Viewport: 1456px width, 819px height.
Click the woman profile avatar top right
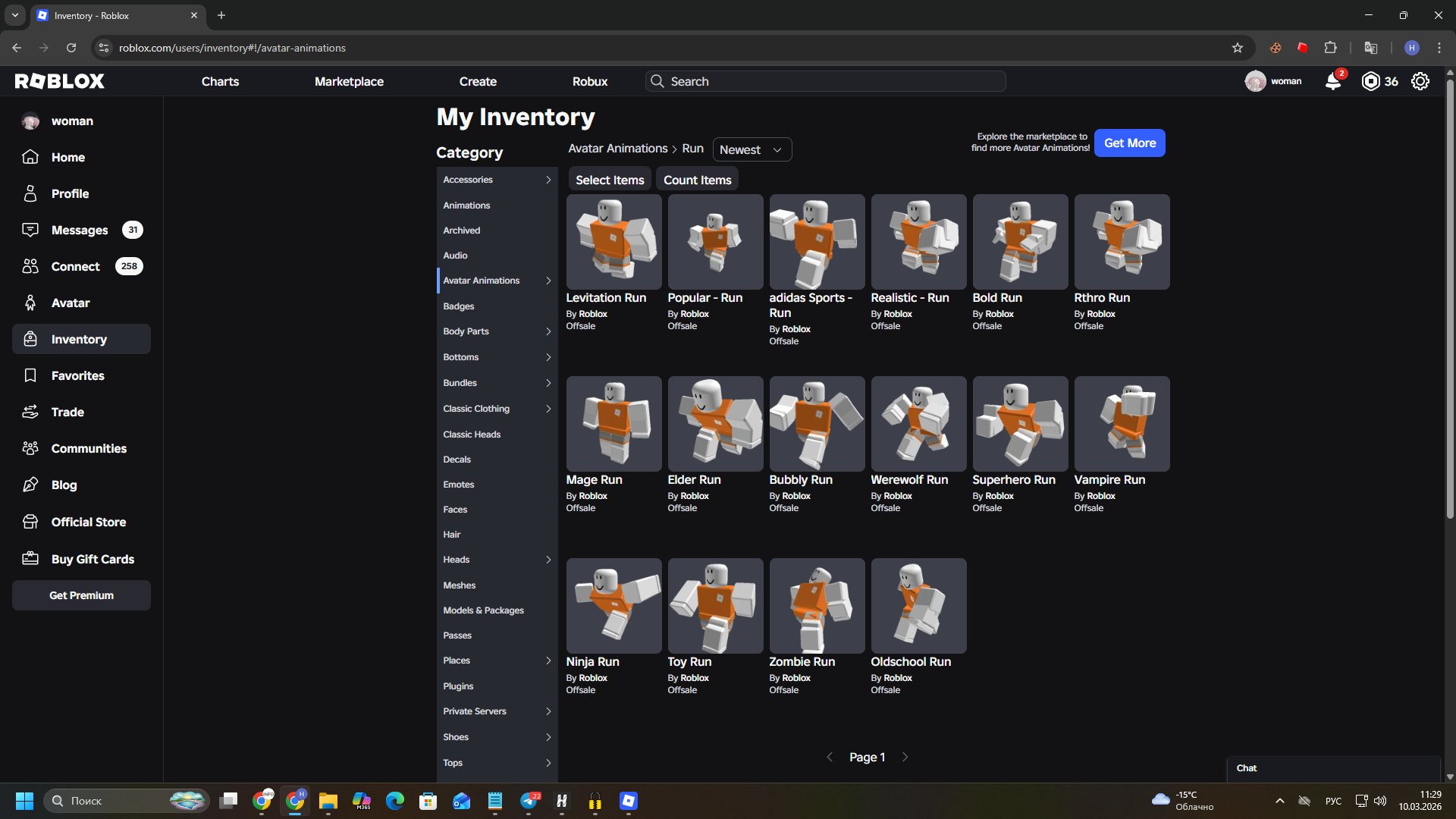coord(1257,81)
